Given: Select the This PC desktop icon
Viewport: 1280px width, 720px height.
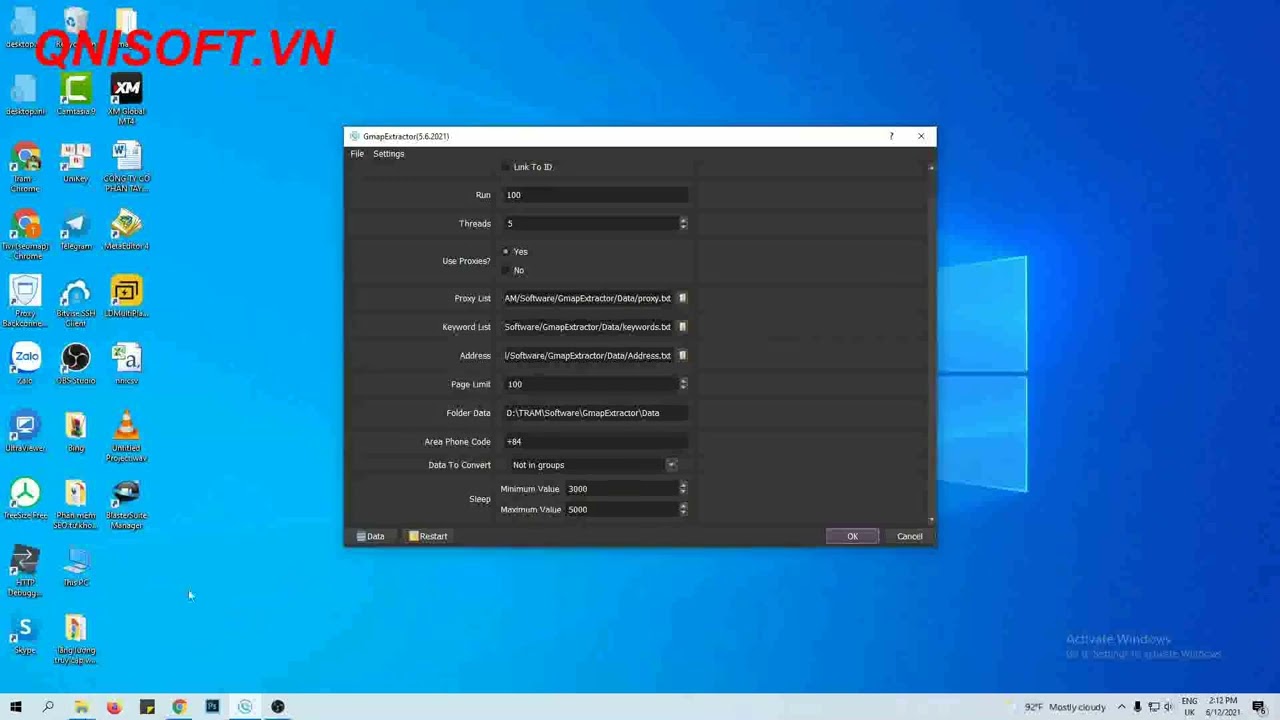Looking at the screenshot, I should coord(76,567).
